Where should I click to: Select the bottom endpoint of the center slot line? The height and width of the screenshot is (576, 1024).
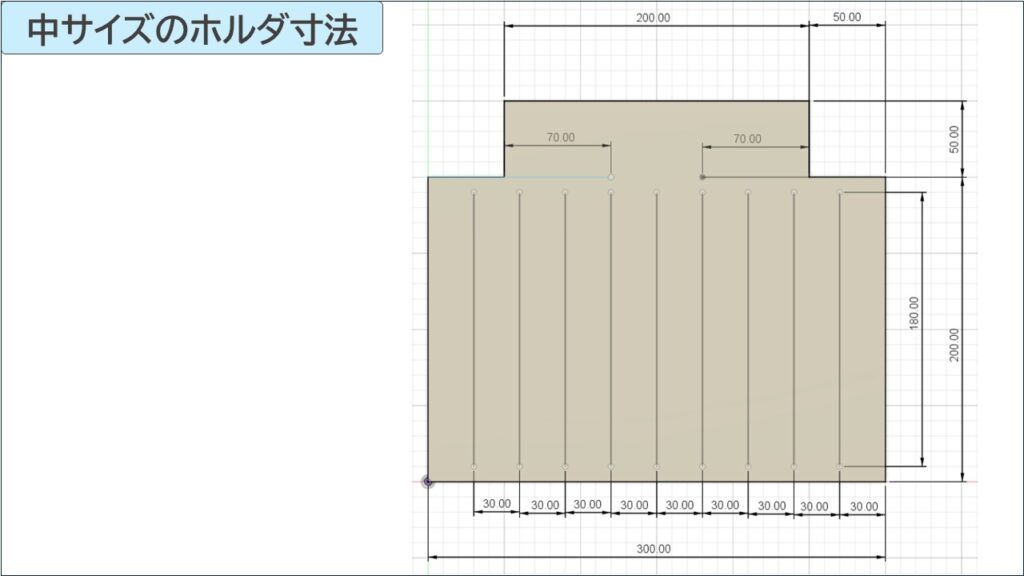pyautogui.click(x=657, y=466)
